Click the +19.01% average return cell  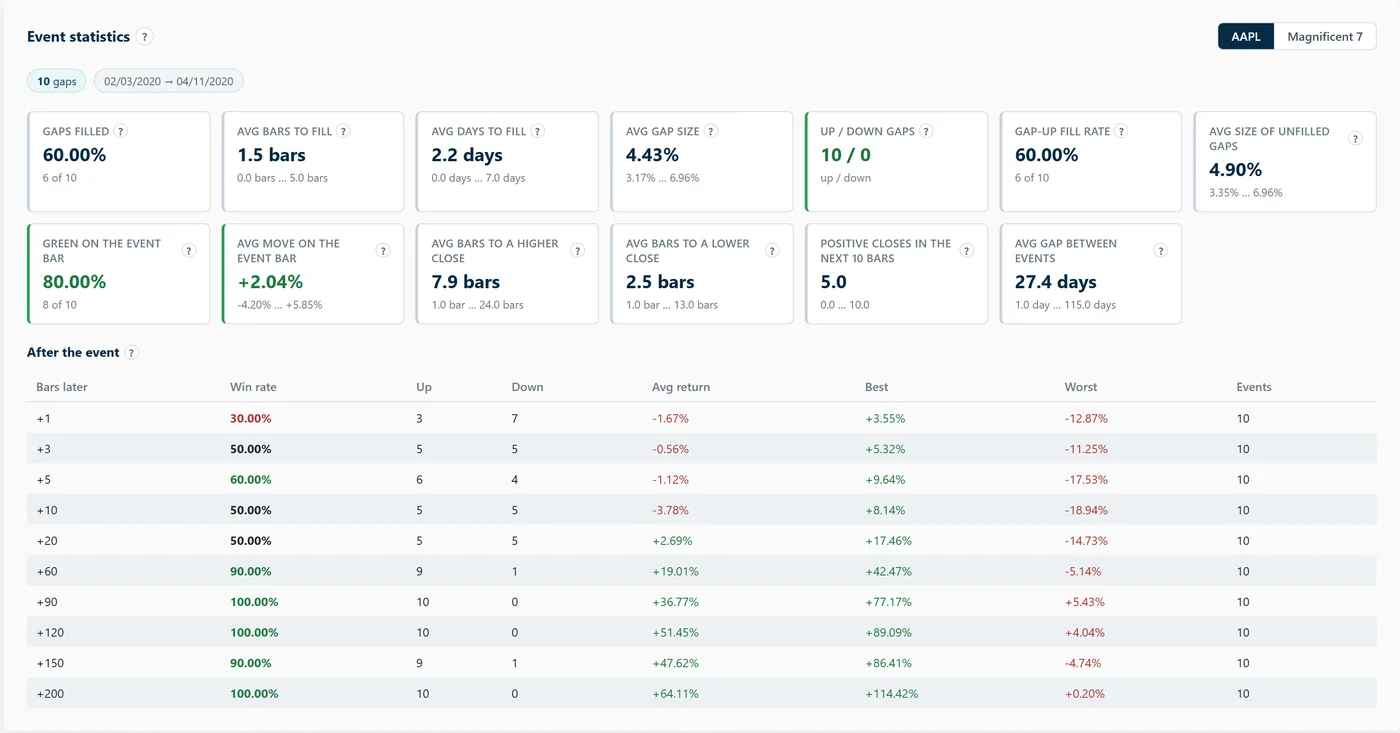click(675, 572)
